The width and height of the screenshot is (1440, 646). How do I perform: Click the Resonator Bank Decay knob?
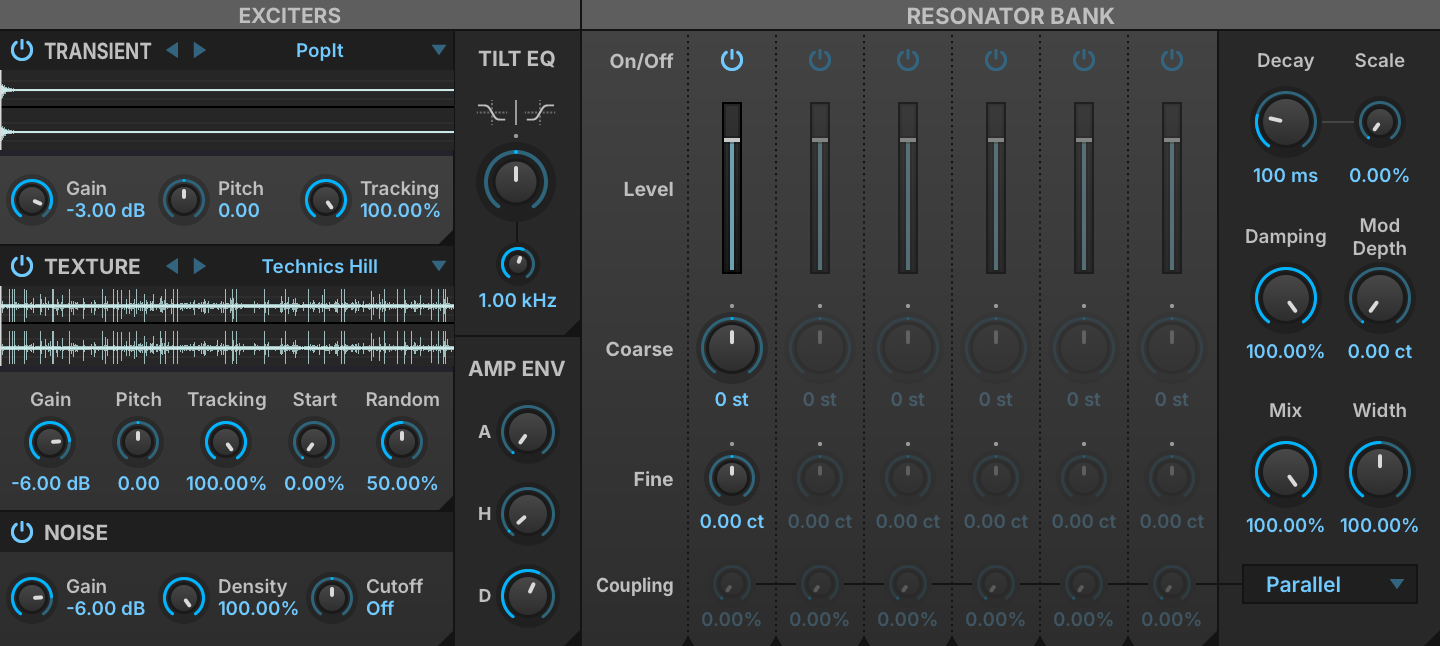1286,122
